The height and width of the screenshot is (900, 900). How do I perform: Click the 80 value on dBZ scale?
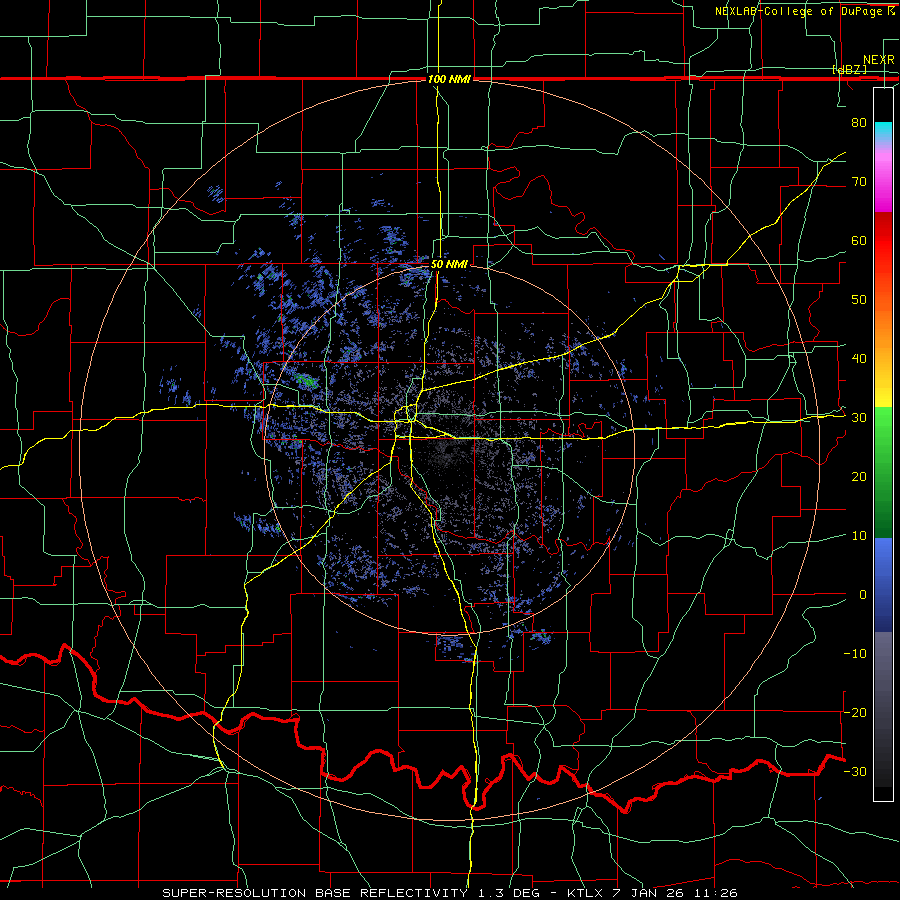(859, 122)
